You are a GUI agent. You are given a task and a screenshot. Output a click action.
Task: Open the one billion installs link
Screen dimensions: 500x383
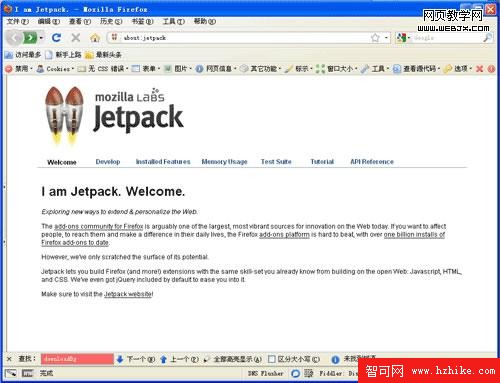(x=414, y=235)
